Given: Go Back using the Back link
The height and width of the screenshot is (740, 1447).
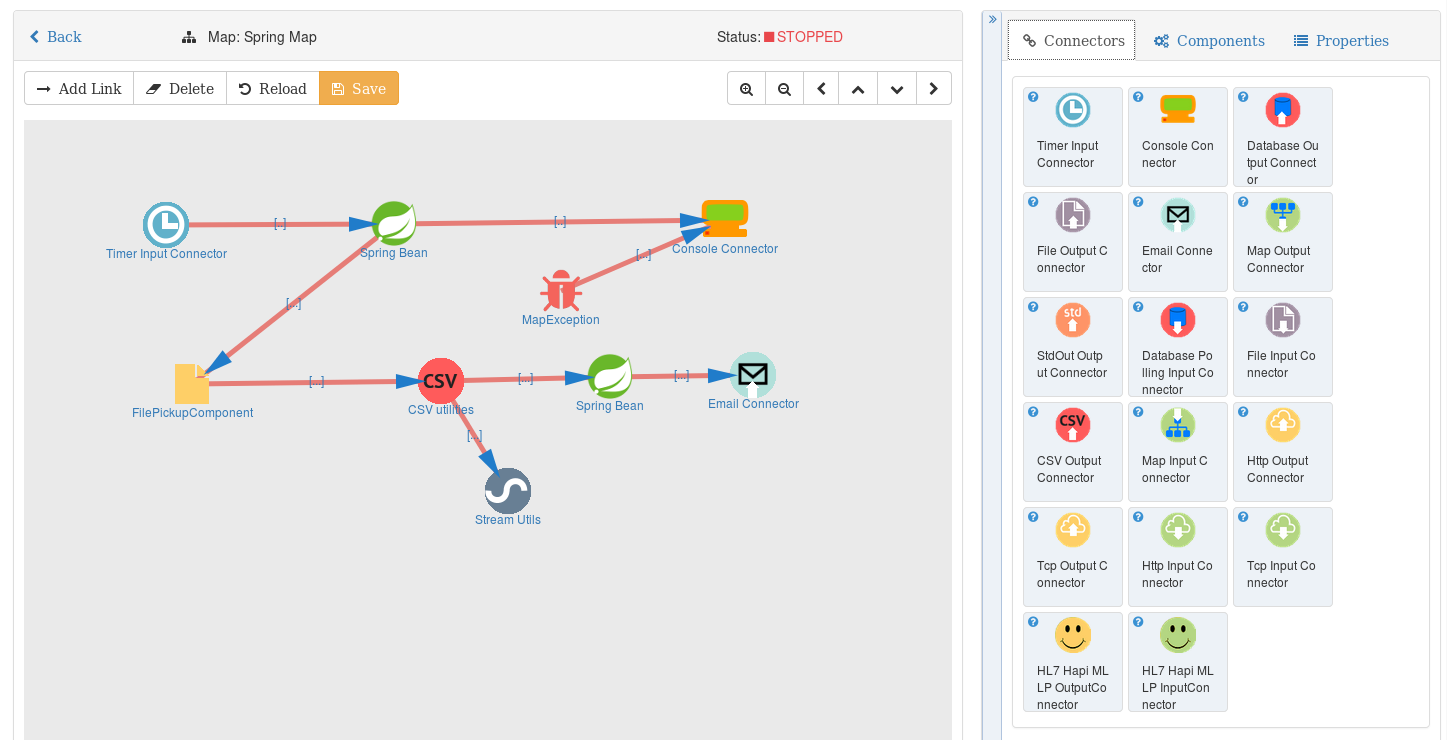Looking at the screenshot, I should point(56,37).
